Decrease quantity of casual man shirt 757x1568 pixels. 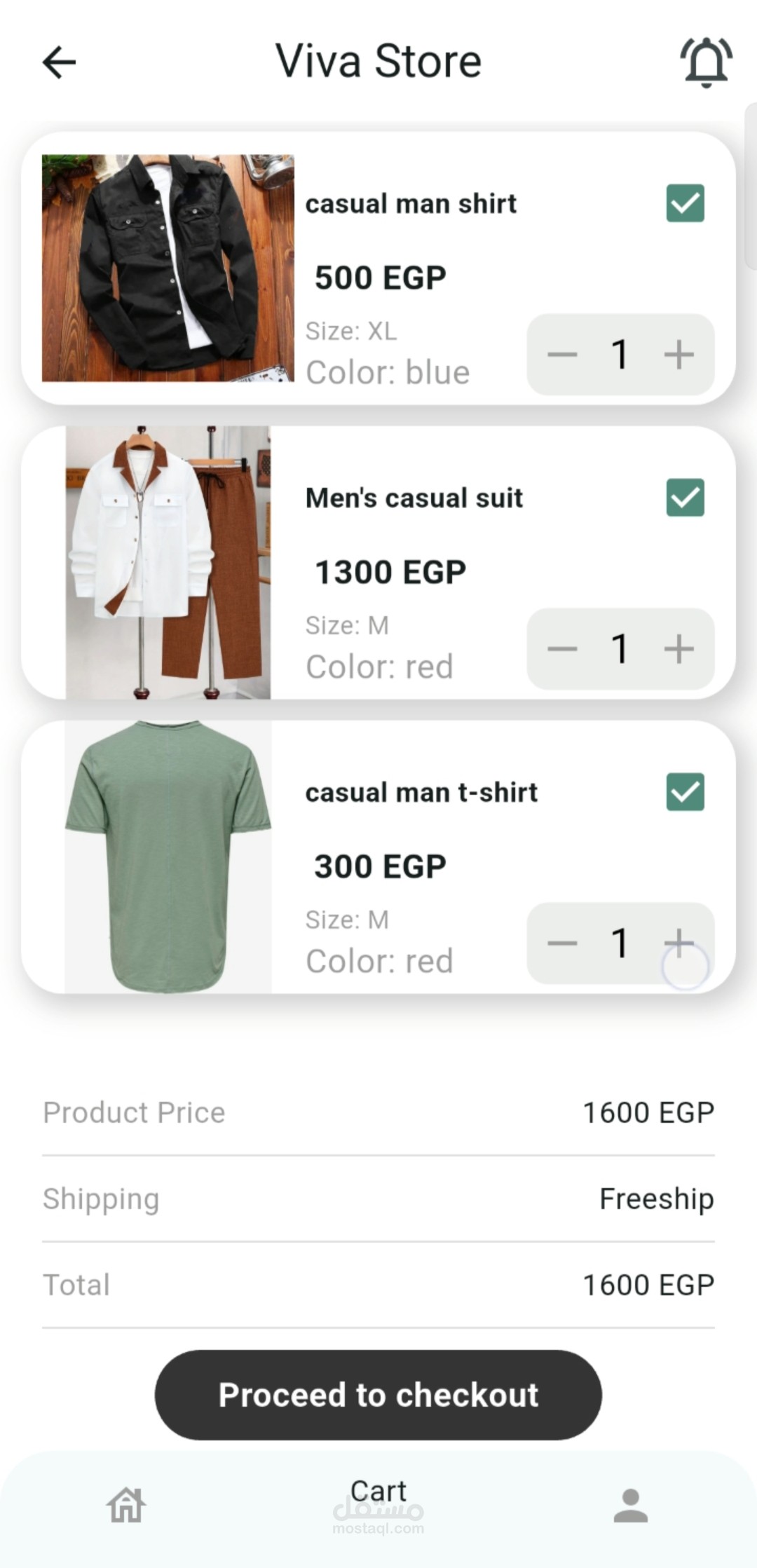tap(562, 355)
